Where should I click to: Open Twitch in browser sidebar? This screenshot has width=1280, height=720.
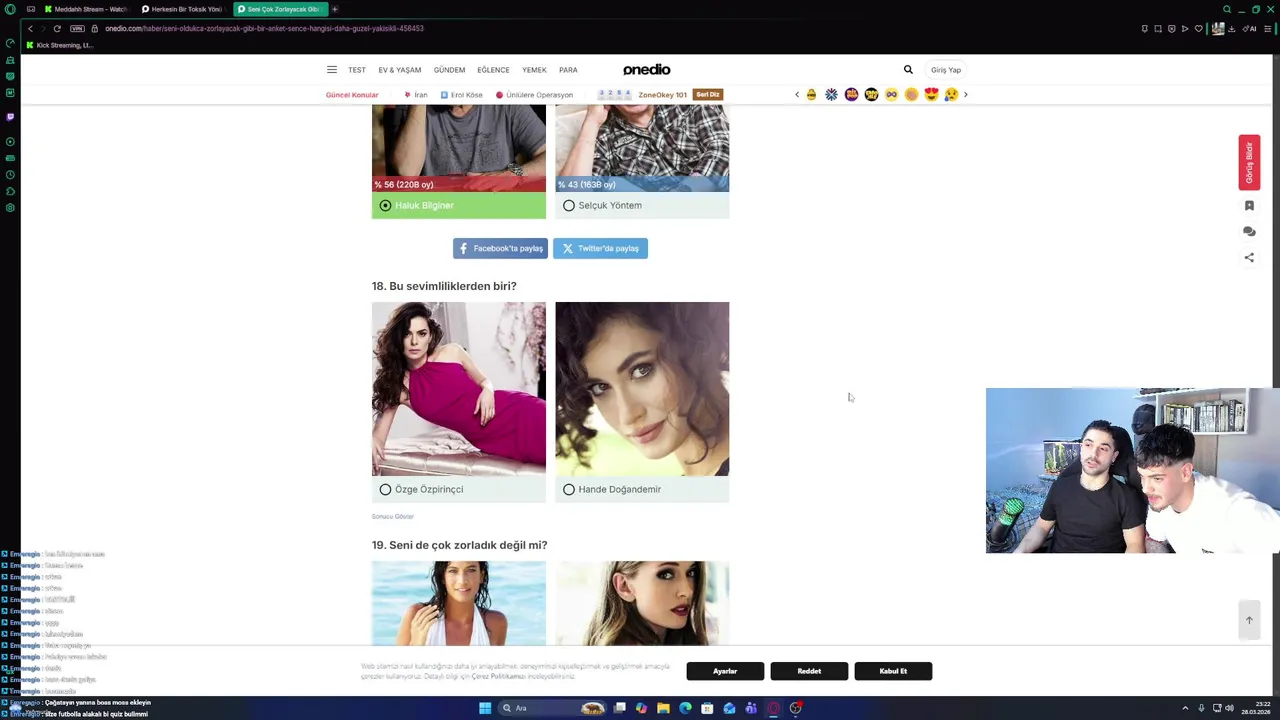[x=10, y=117]
